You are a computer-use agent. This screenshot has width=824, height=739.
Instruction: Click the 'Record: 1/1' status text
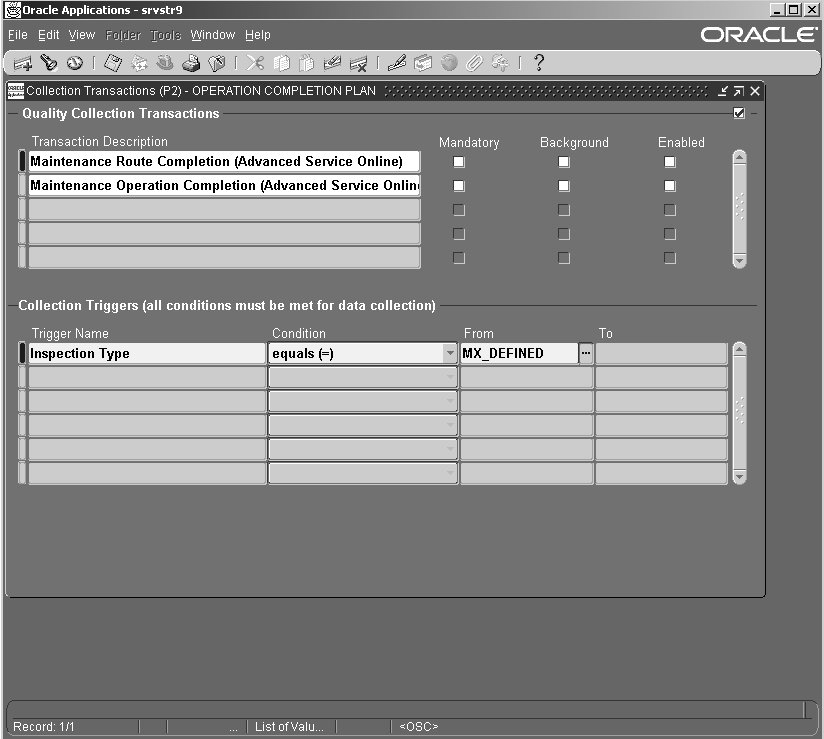pos(44,727)
